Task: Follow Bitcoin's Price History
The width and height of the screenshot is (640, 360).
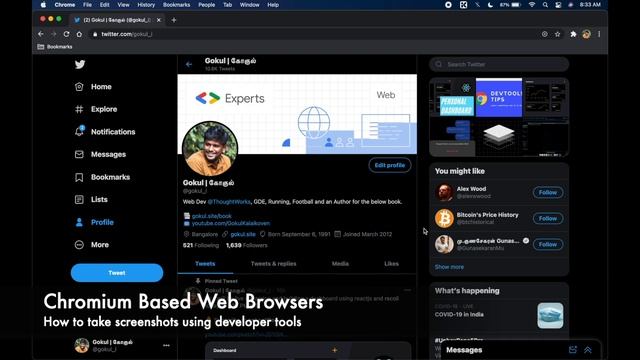Action: (548, 218)
